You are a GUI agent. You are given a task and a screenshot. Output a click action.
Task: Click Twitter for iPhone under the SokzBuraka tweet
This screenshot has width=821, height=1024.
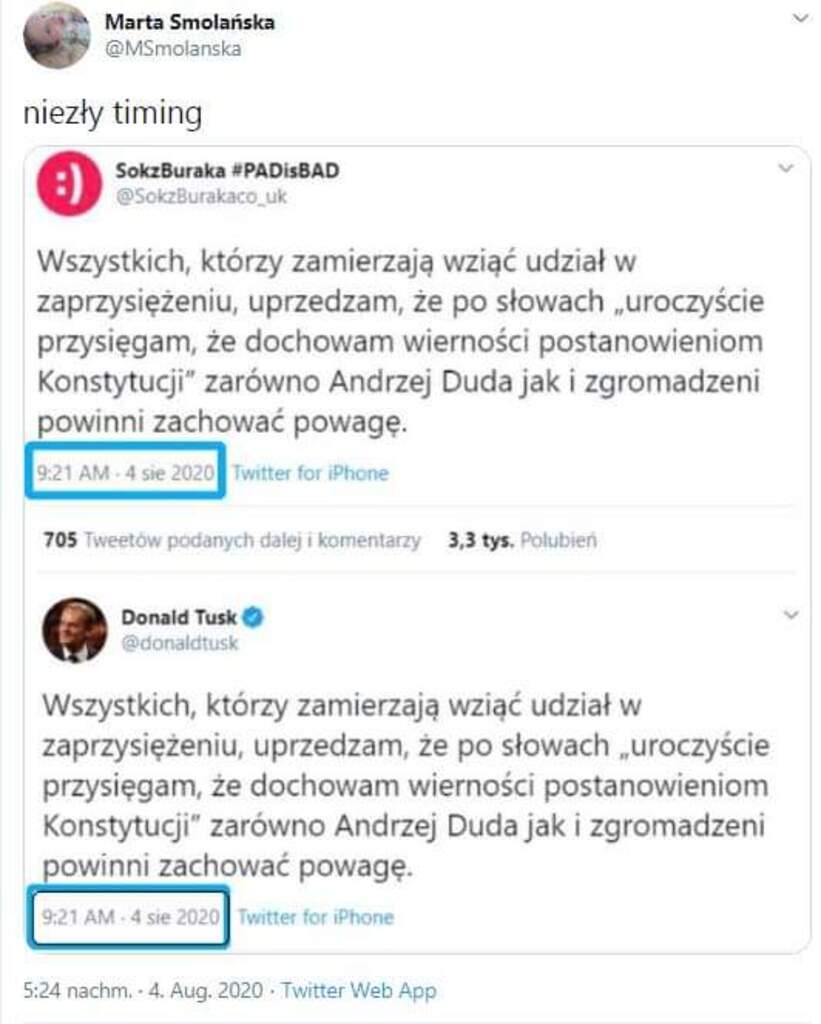click(310, 473)
